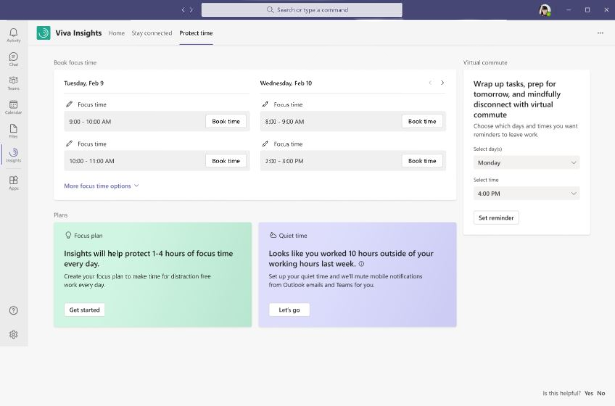Click the 'Wrap up tasks, prep for tomorrow' heading
The height and width of the screenshot is (406, 615).
[517, 99]
